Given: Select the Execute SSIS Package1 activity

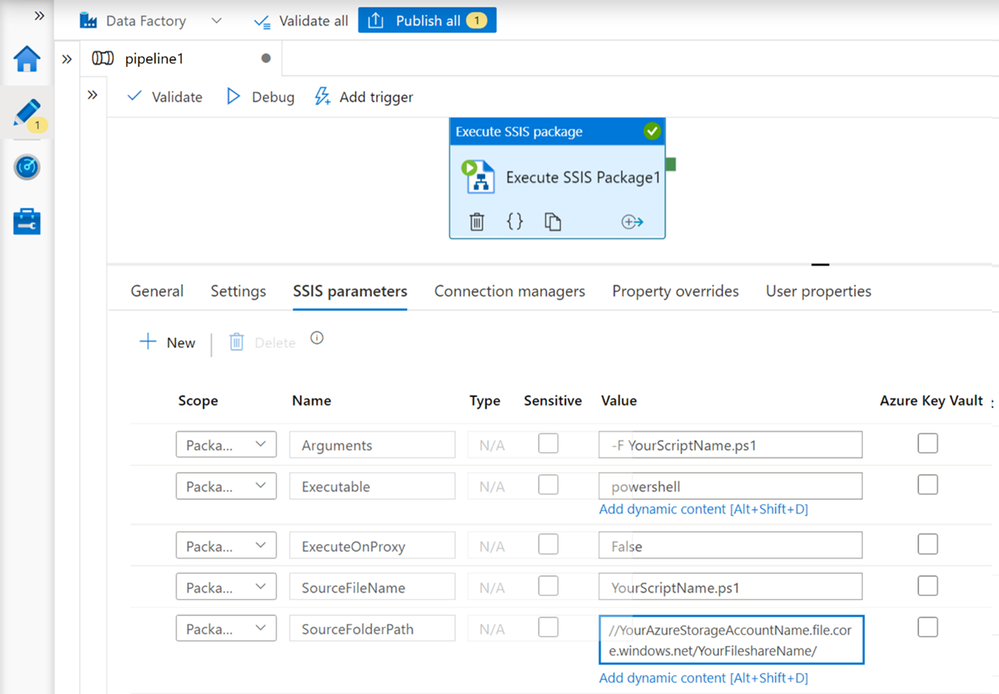Looking at the screenshot, I should pyautogui.click(x=557, y=178).
